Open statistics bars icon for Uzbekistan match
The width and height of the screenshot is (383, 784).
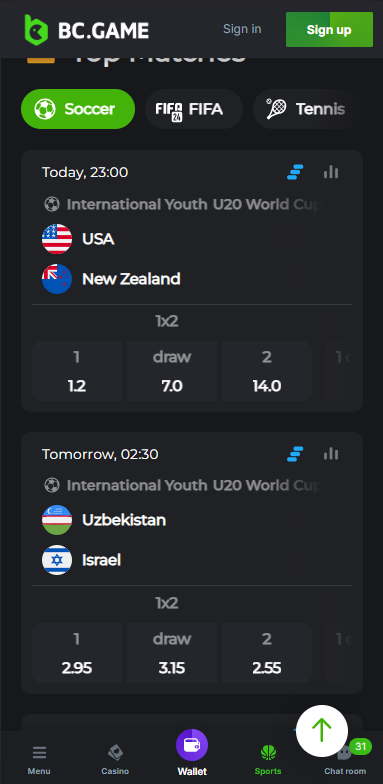point(331,454)
